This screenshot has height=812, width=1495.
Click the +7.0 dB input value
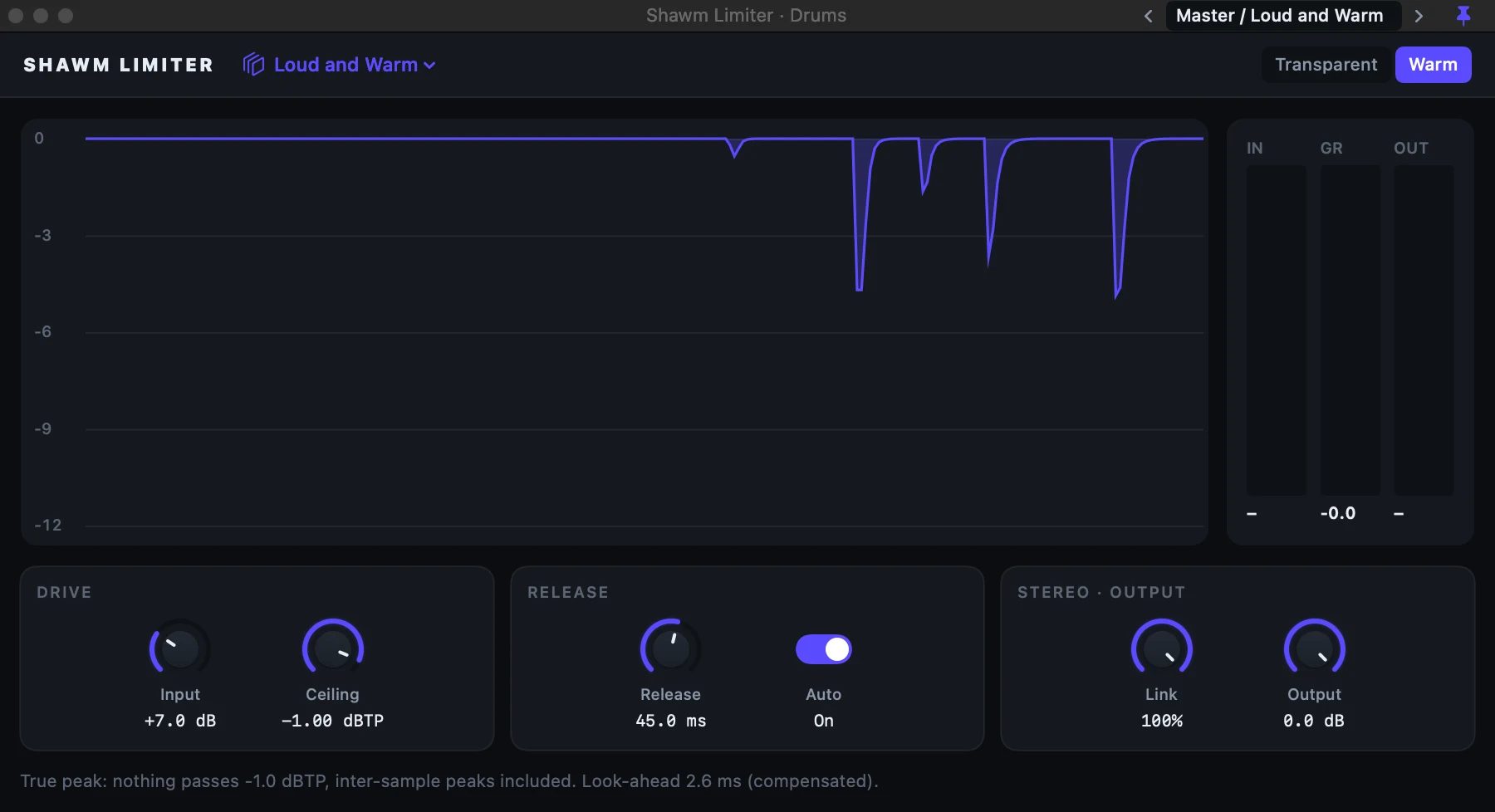(x=180, y=721)
